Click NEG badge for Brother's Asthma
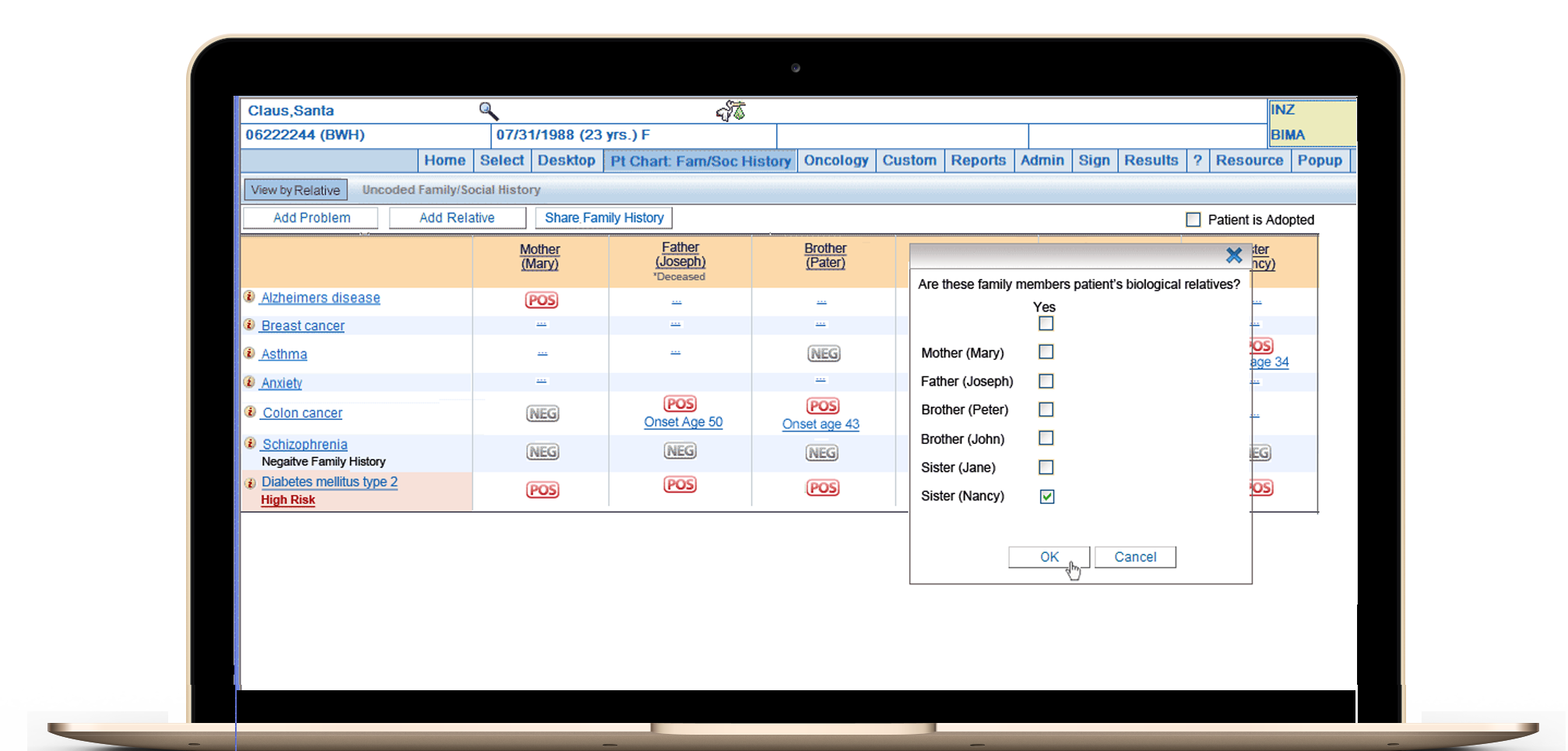 tap(824, 354)
